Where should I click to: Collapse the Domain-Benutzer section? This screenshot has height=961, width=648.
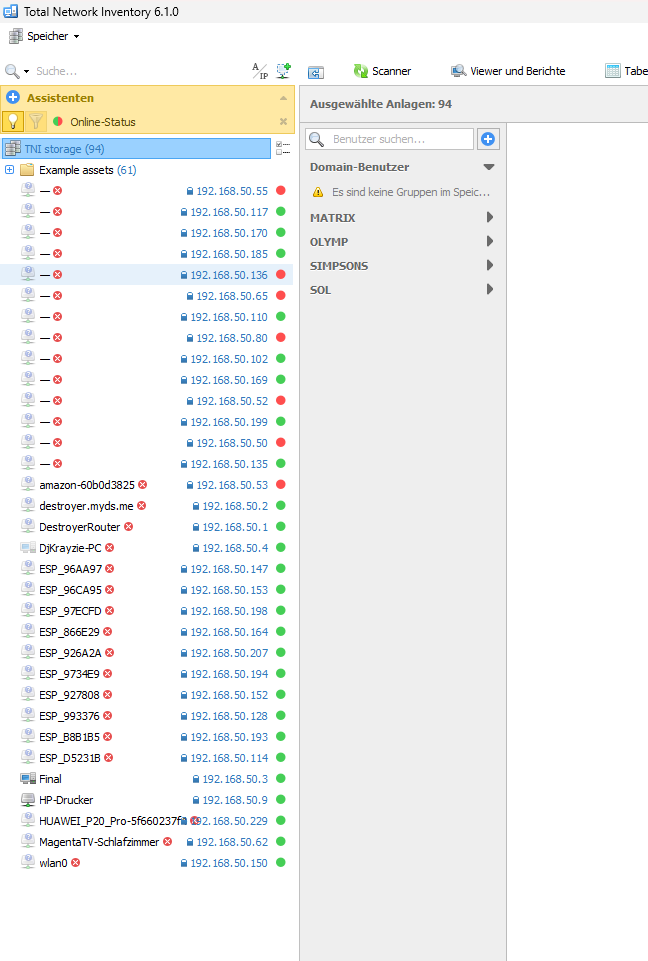coord(489,167)
